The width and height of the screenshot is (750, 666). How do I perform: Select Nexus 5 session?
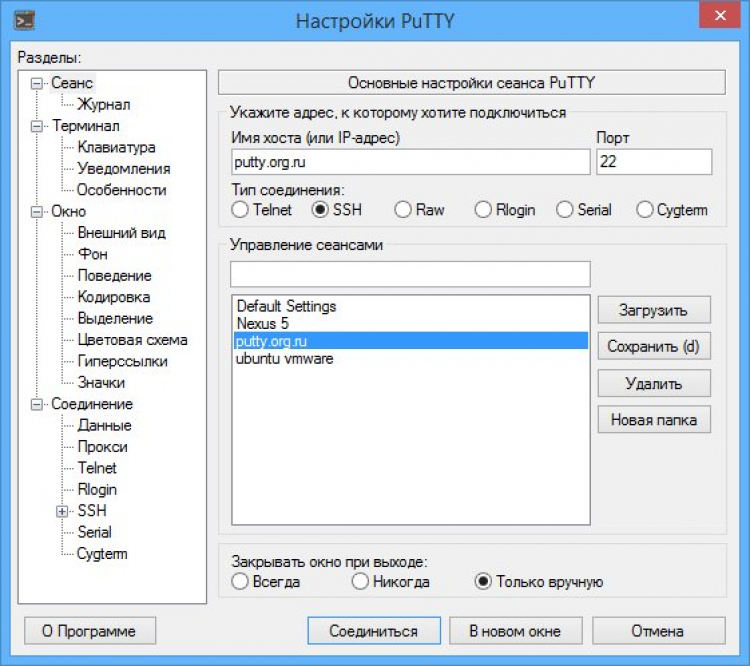(411, 324)
